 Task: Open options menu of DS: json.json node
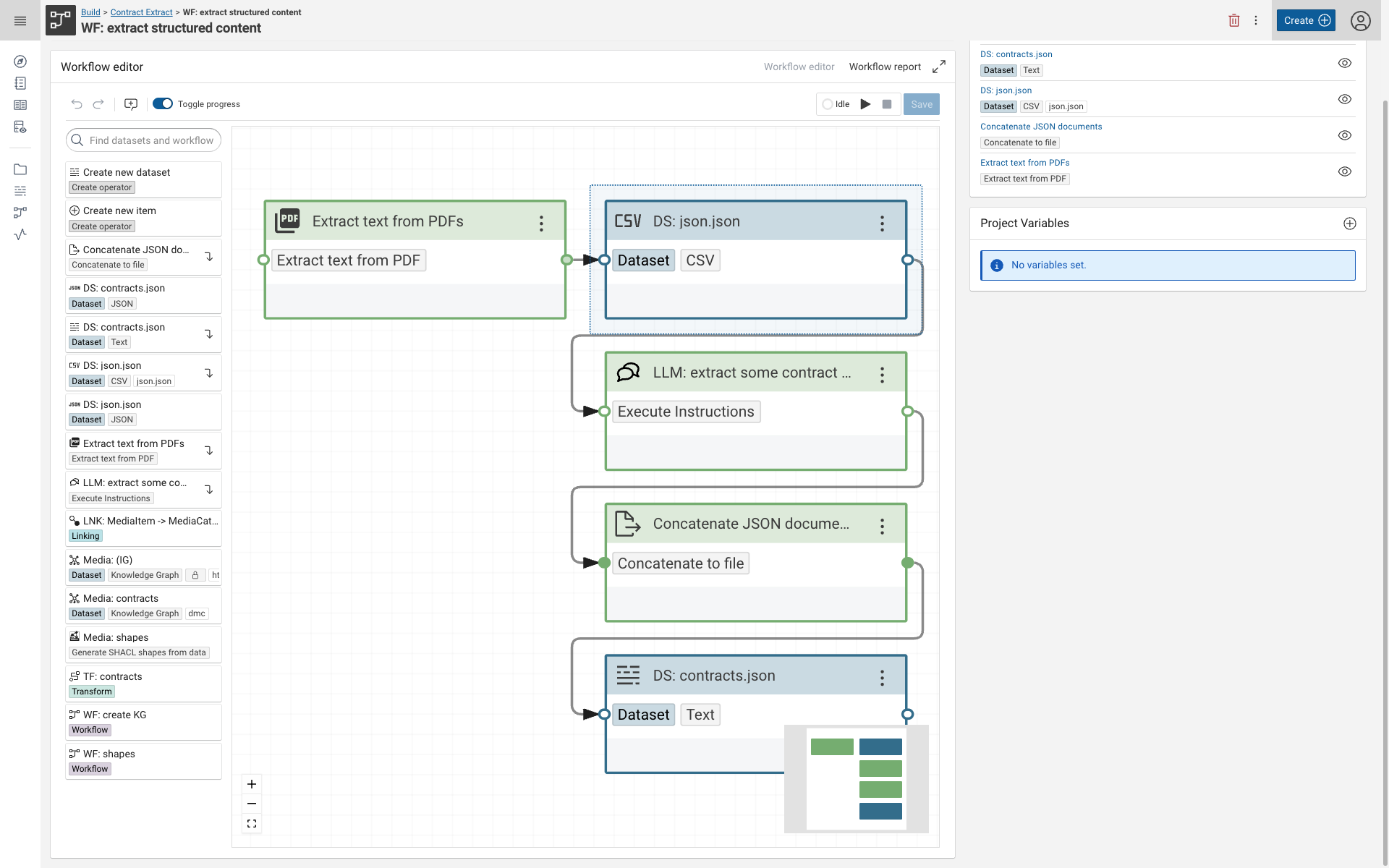pos(883,223)
